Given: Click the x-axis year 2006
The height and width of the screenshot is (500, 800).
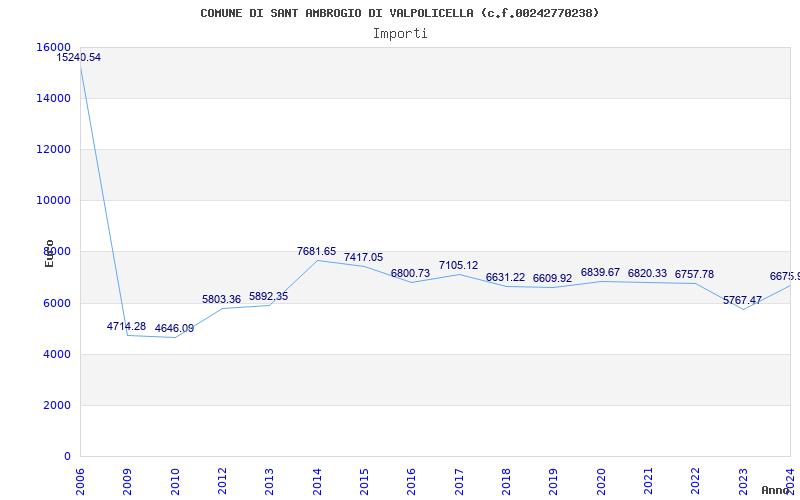Looking at the screenshot, I should click(x=81, y=481).
